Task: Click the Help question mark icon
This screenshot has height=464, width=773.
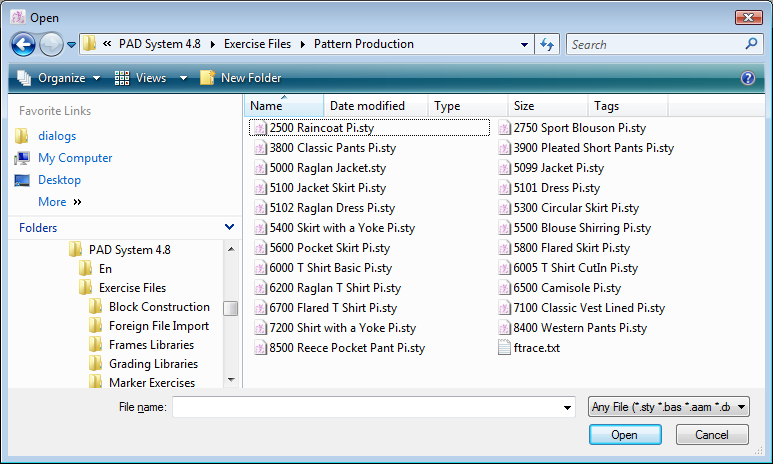Action: tap(747, 78)
